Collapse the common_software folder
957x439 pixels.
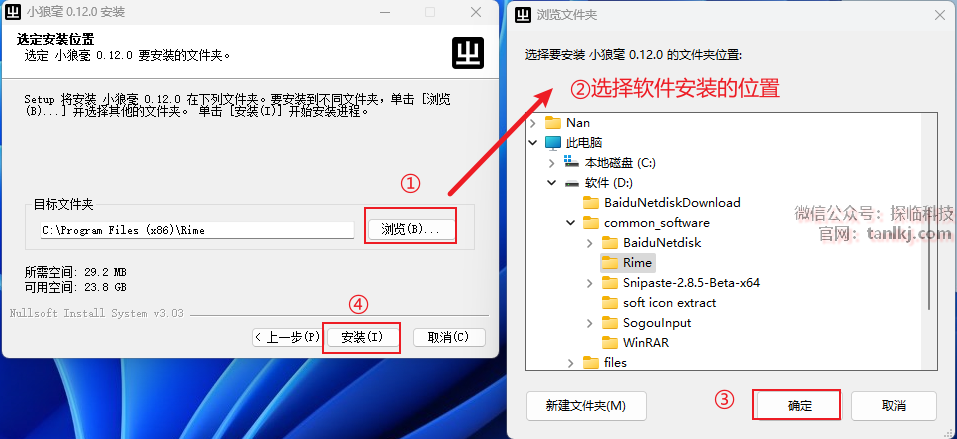pyautogui.click(x=571, y=223)
